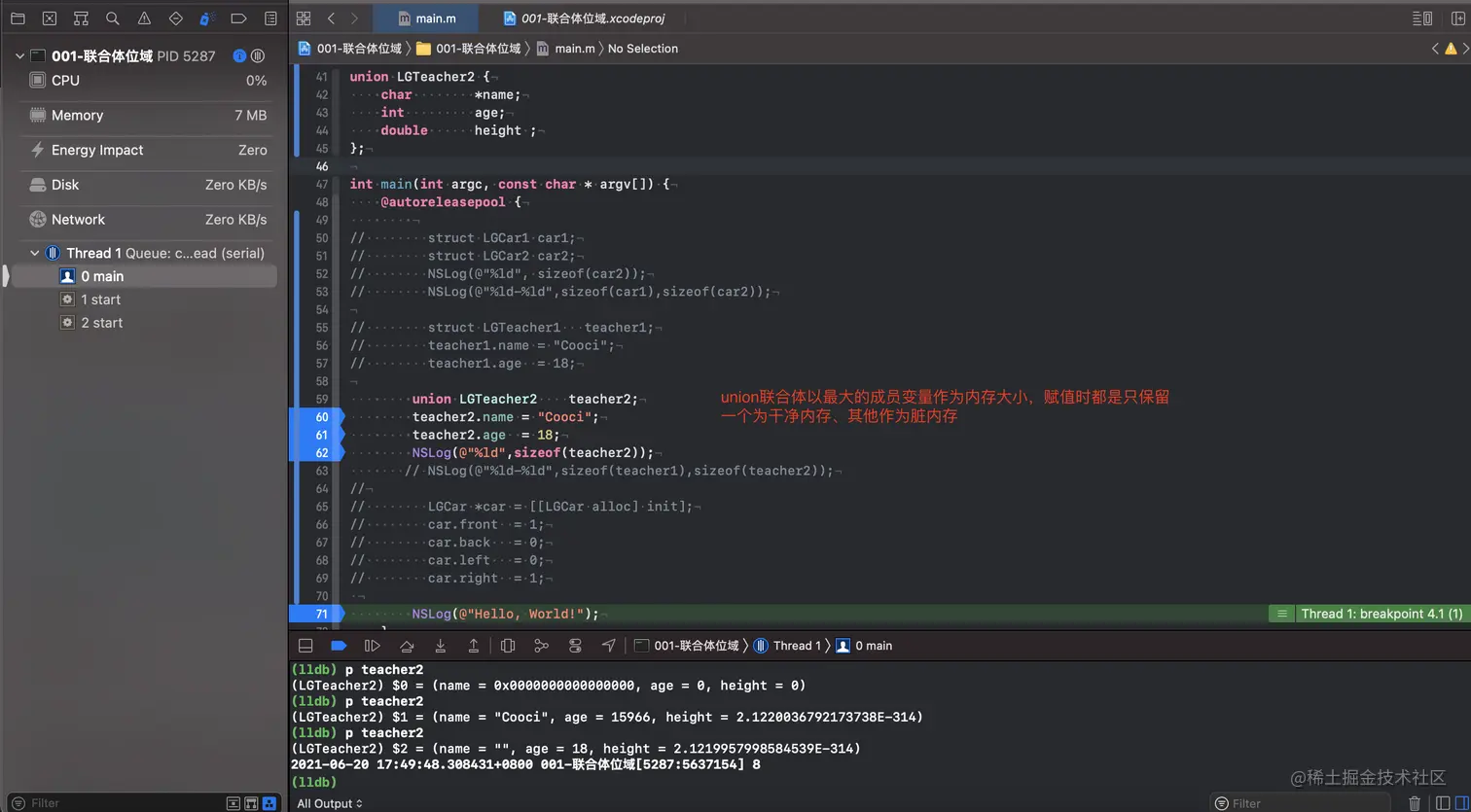Open the Issue navigator warning icon
Image resolution: width=1471 pixels, height=812 pixels.
[x=144, y=18]
